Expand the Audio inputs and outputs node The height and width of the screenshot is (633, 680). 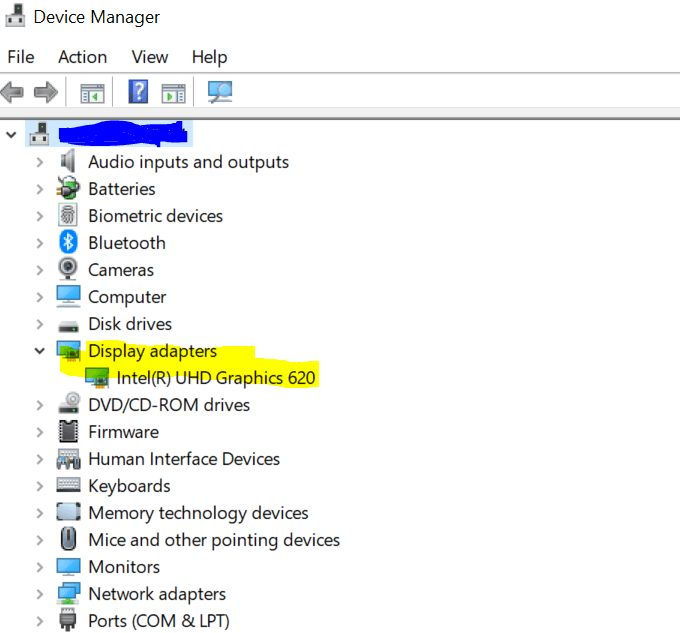[x=39, y=162]
